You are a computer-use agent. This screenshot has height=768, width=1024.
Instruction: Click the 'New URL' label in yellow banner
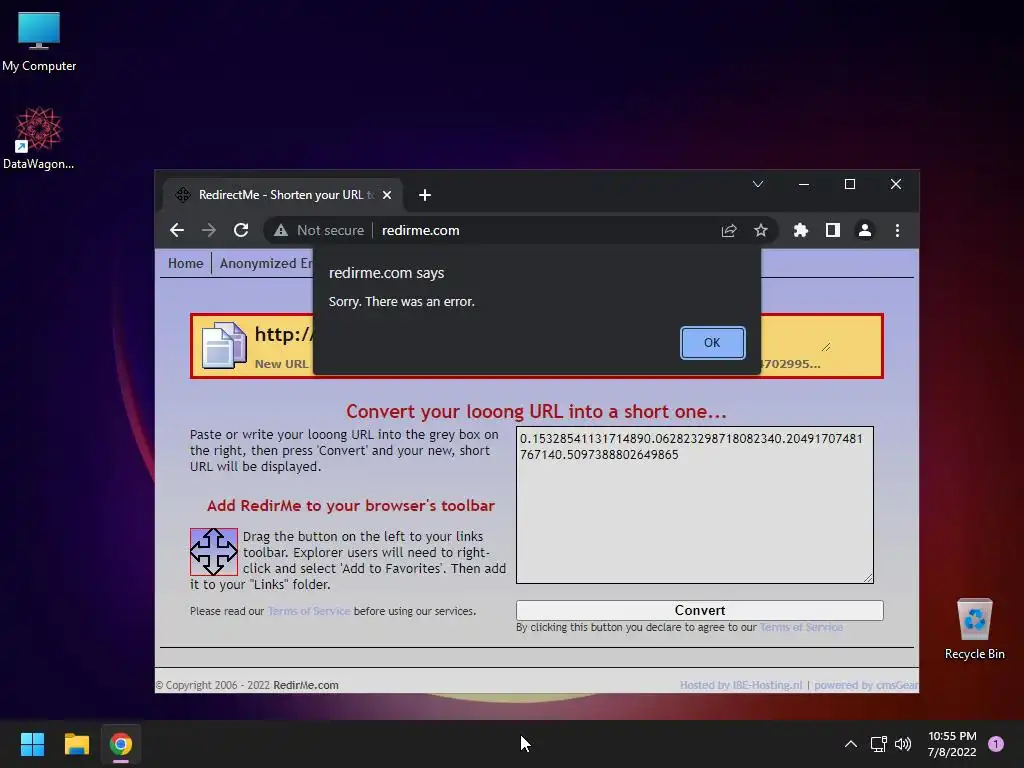281,364
